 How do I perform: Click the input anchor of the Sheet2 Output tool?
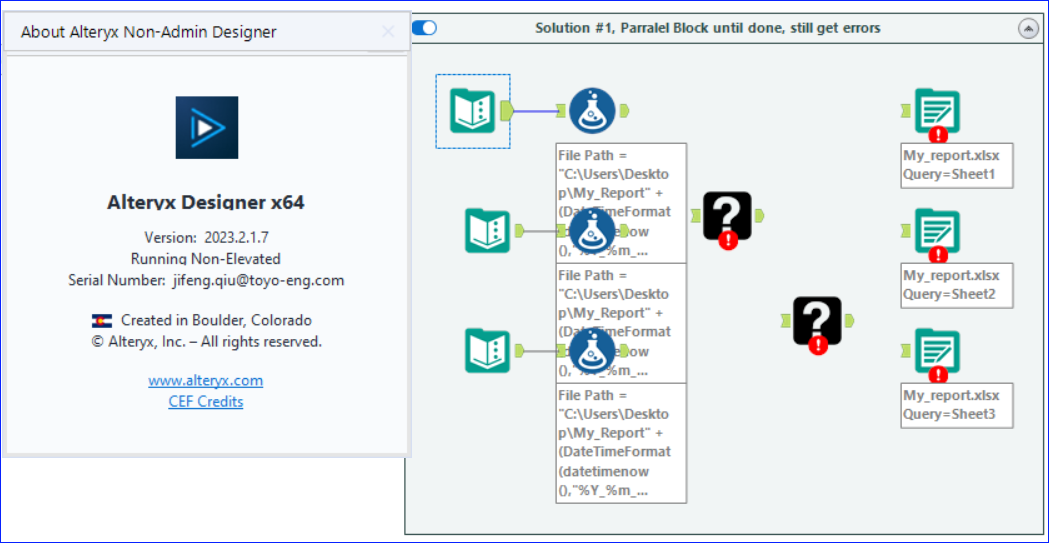point(907,230)
